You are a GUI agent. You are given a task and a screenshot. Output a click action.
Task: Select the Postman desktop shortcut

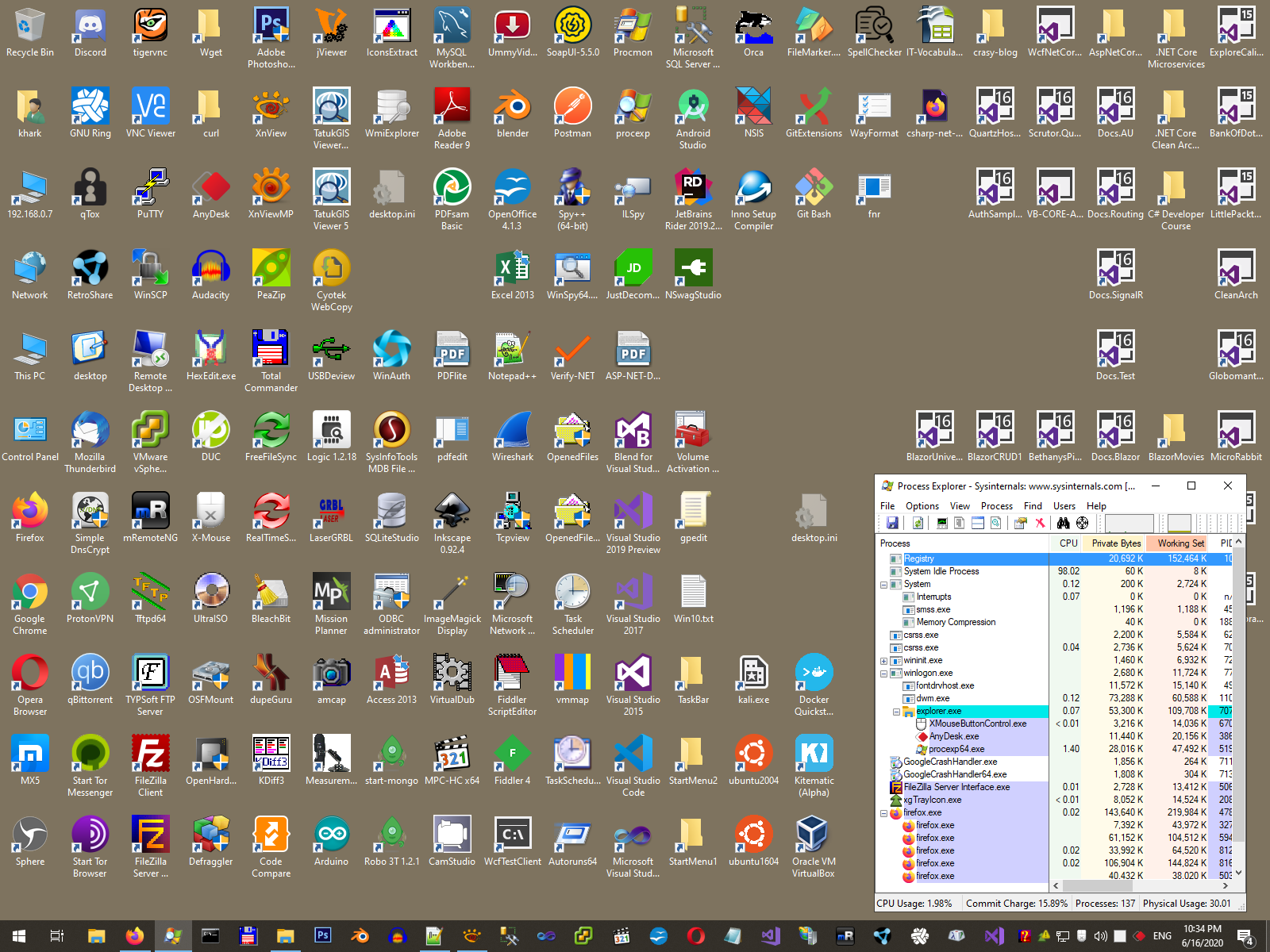[x=573, y=113]
